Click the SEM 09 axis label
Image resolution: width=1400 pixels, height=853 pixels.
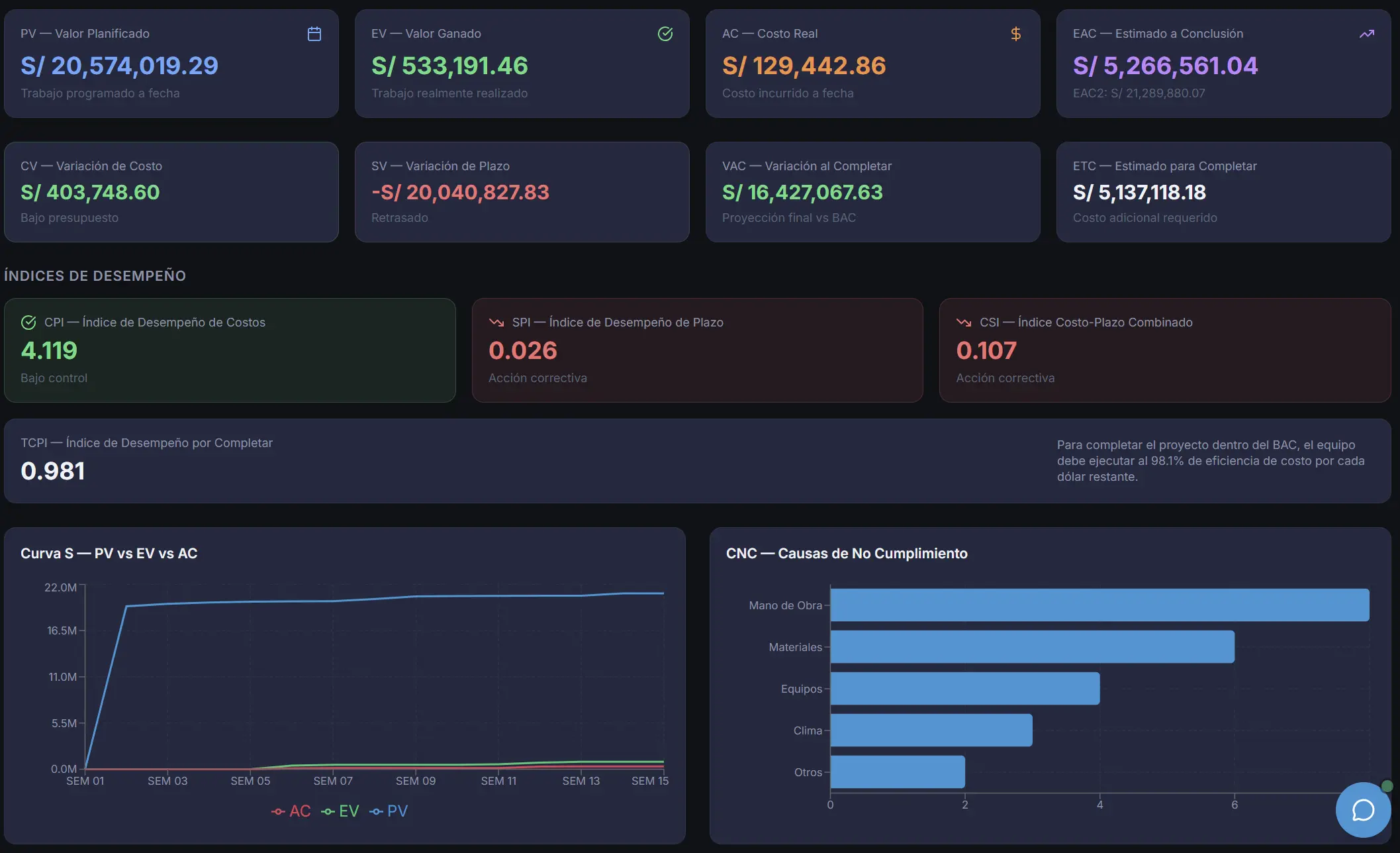[416, 781]
